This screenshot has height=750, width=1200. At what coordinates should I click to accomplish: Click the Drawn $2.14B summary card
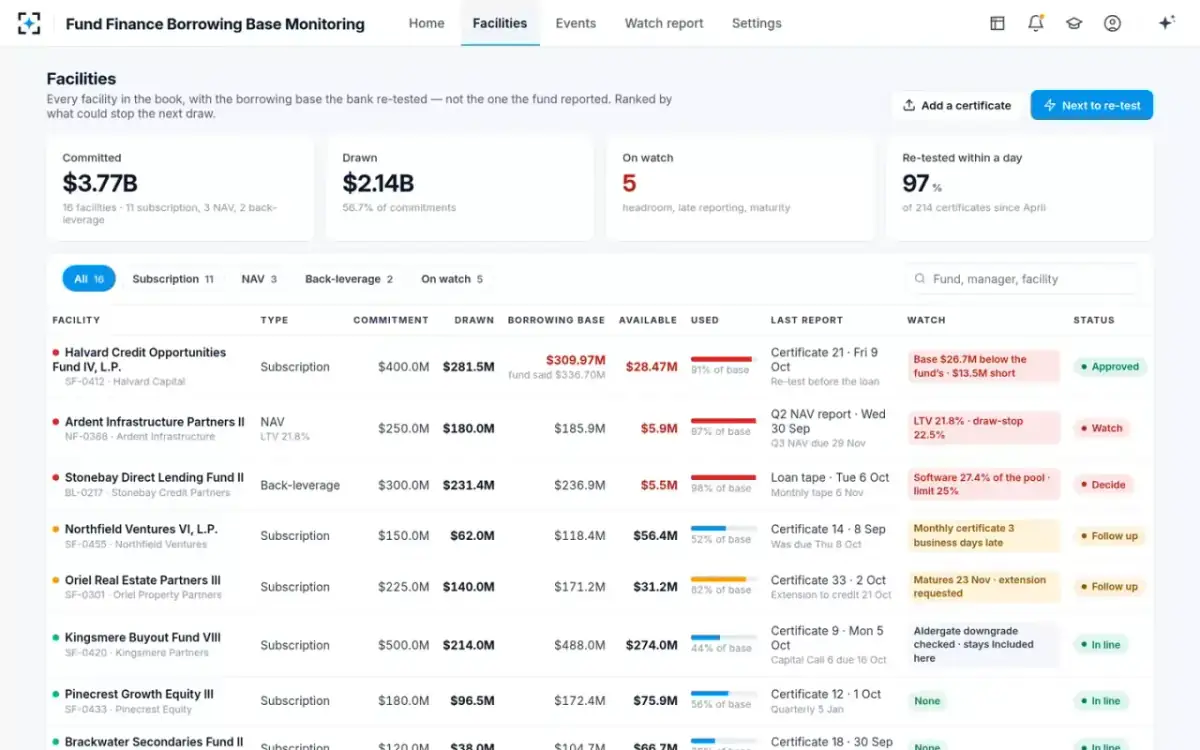[460, 188]
